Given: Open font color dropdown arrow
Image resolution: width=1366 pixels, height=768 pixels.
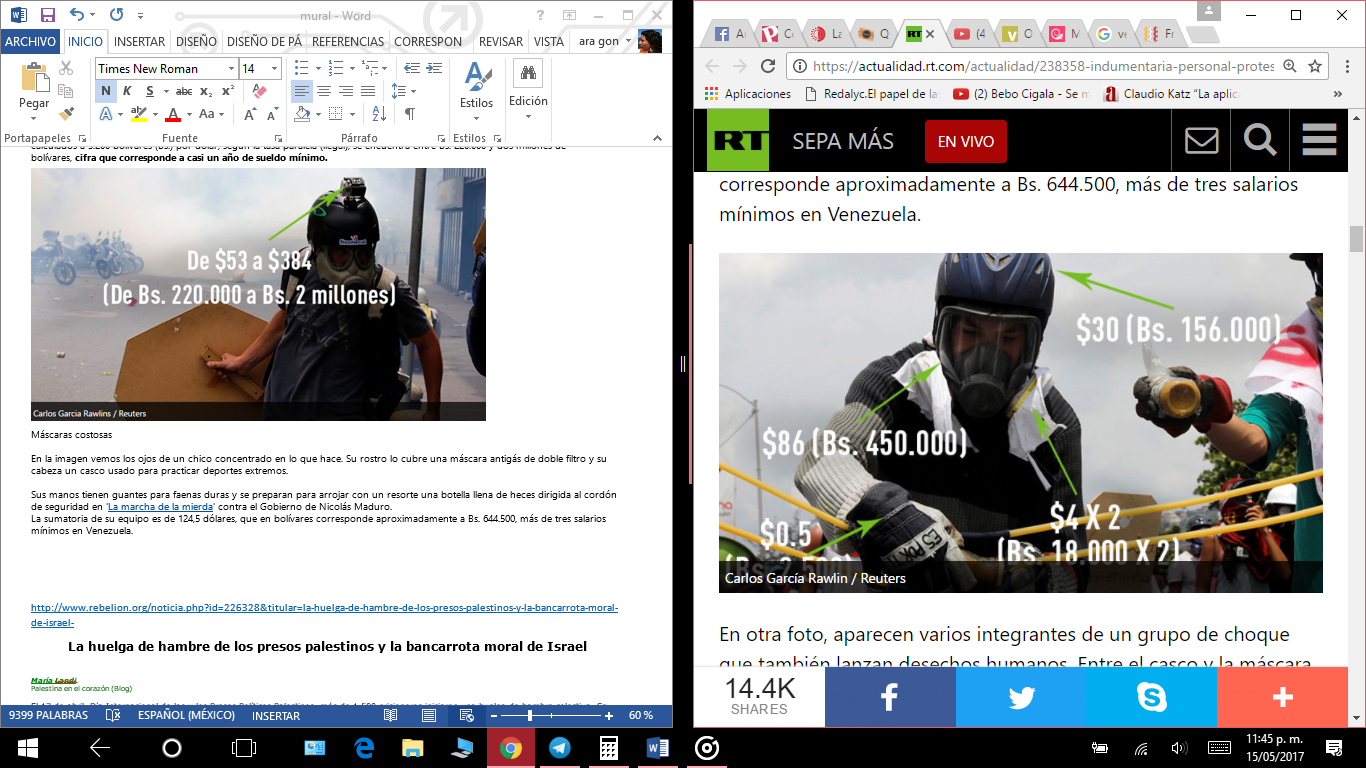Looking at the screenshot, I should [x=188, y=114].
